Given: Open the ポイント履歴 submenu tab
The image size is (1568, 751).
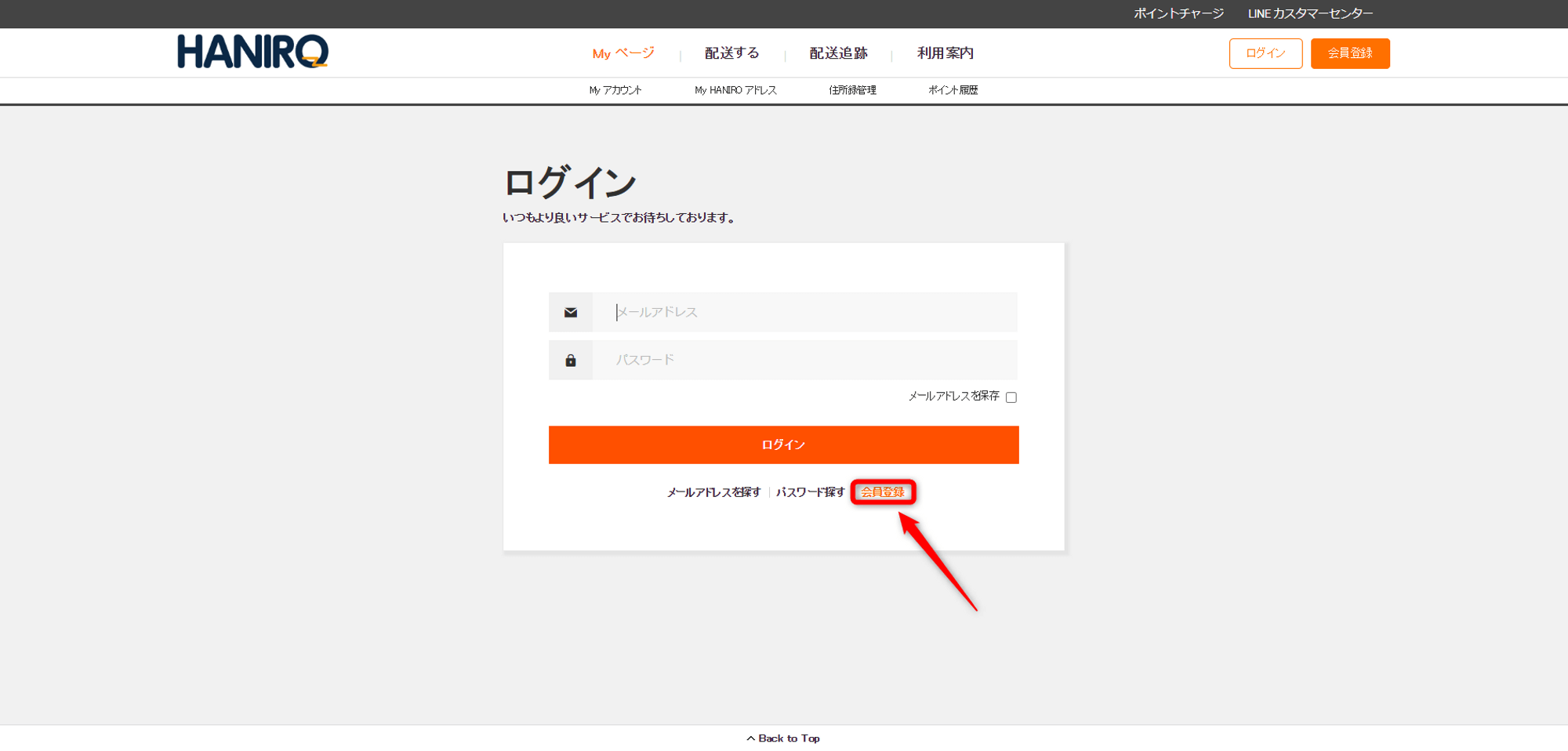Looking at the screenshot, I should tap(953, 90).
